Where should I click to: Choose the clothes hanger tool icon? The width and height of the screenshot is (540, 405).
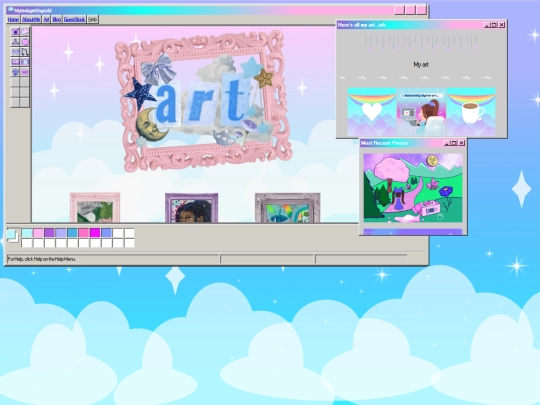point(15,42)
